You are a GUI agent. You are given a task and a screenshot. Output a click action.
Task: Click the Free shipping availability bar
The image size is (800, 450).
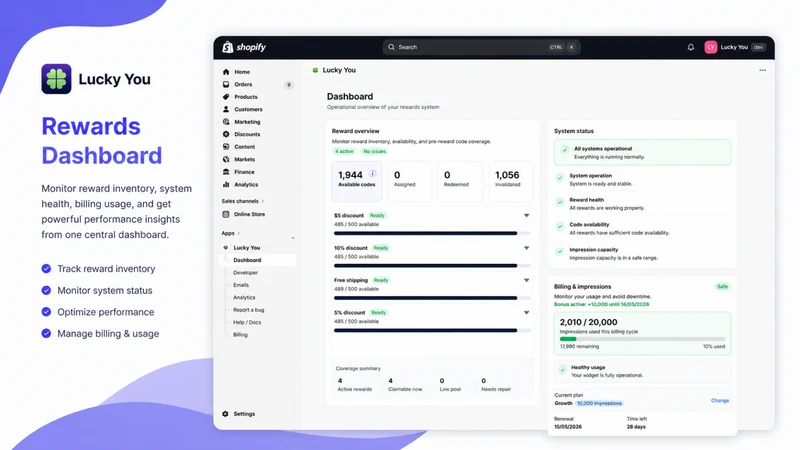[x=432, y=298]
